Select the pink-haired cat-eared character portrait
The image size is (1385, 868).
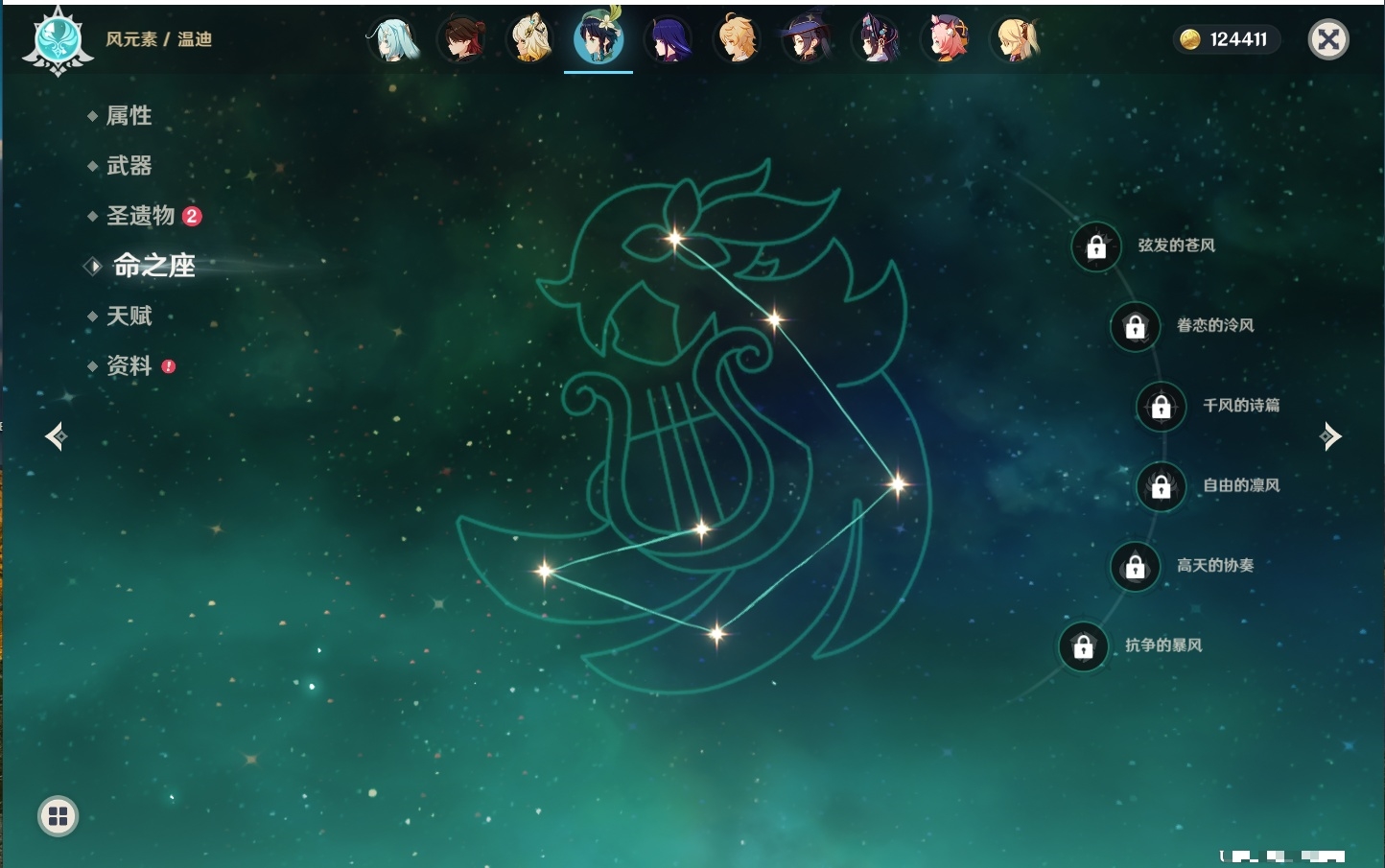(x=945, y=39)
